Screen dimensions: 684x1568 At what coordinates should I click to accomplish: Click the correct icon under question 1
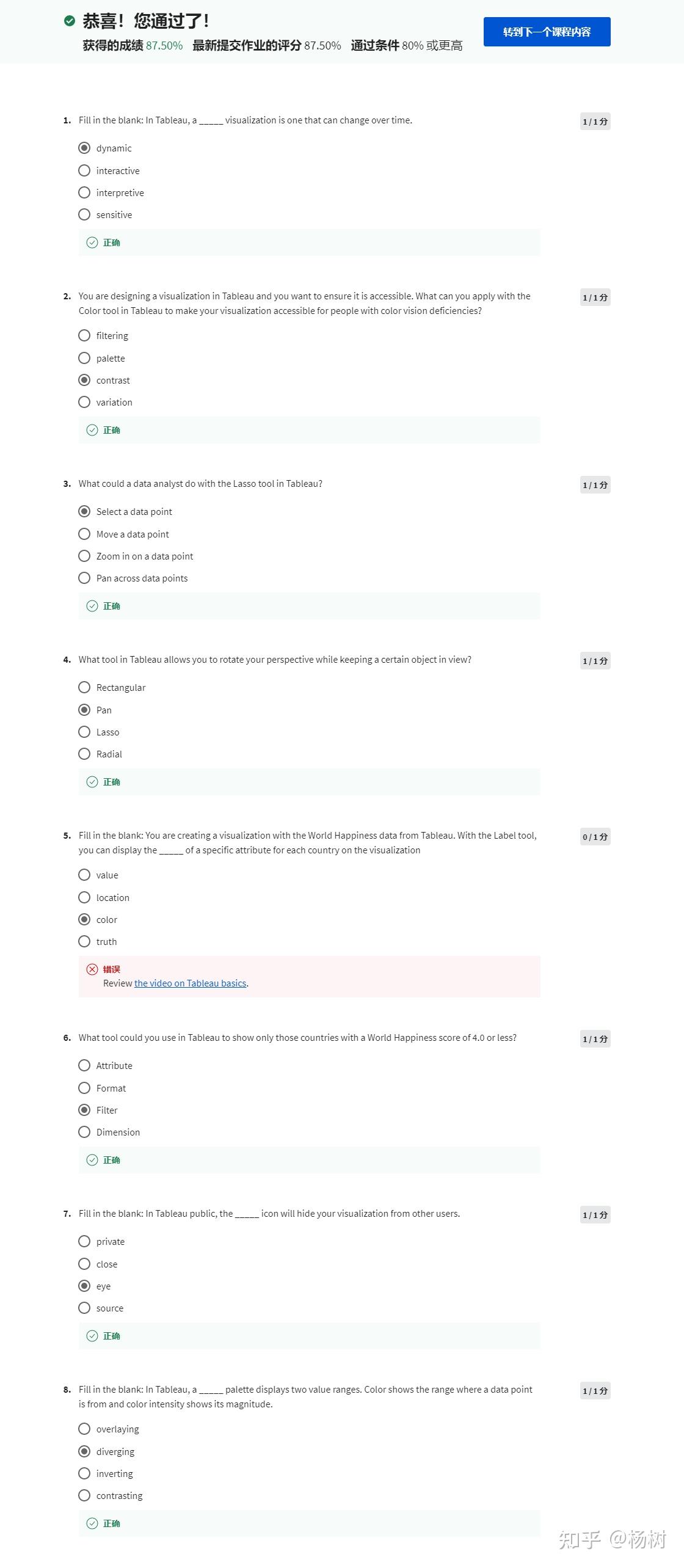point(92,242)
